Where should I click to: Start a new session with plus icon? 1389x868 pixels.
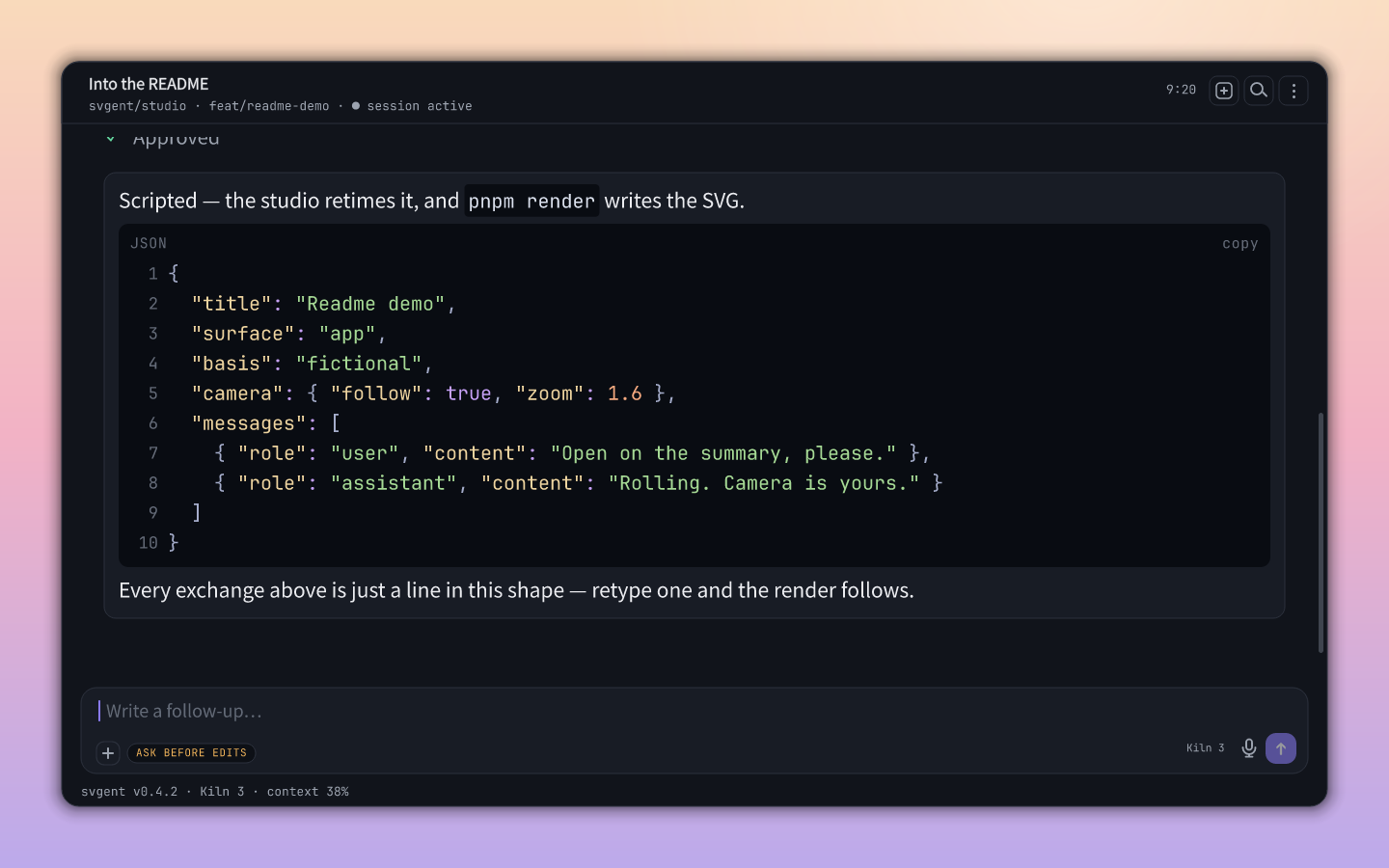(x=1224, y=91)
